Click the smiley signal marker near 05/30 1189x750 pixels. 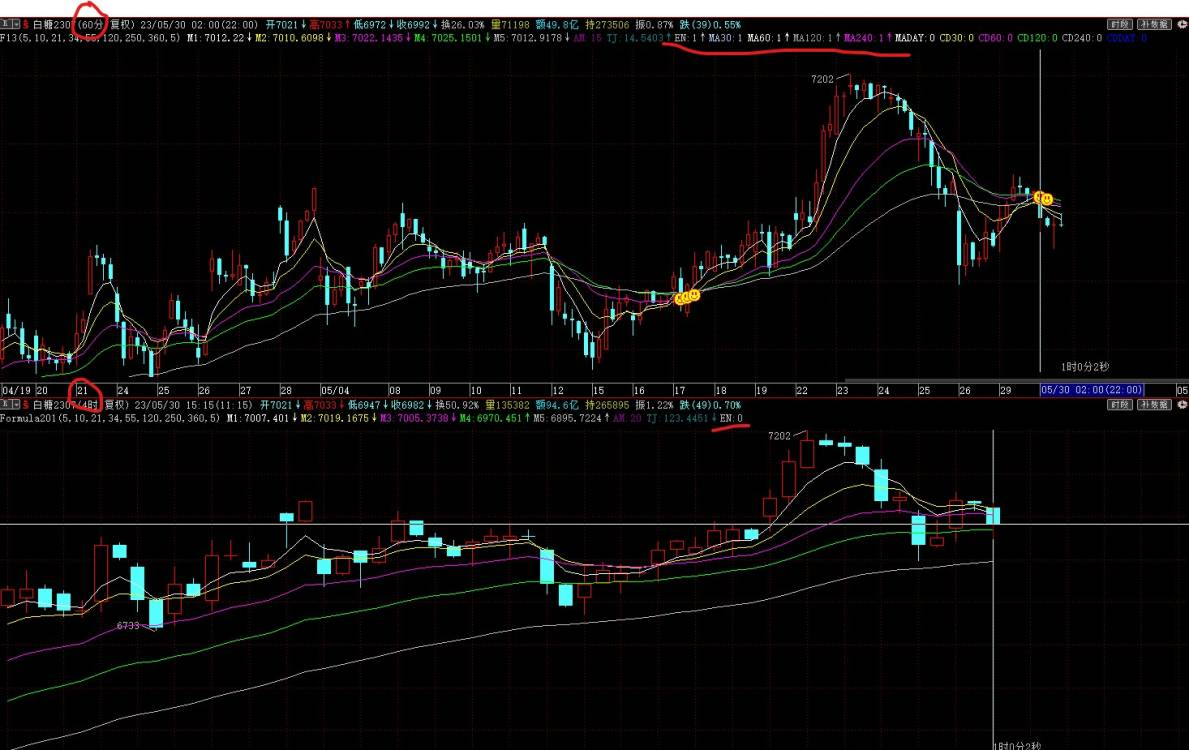[1043, 198]
